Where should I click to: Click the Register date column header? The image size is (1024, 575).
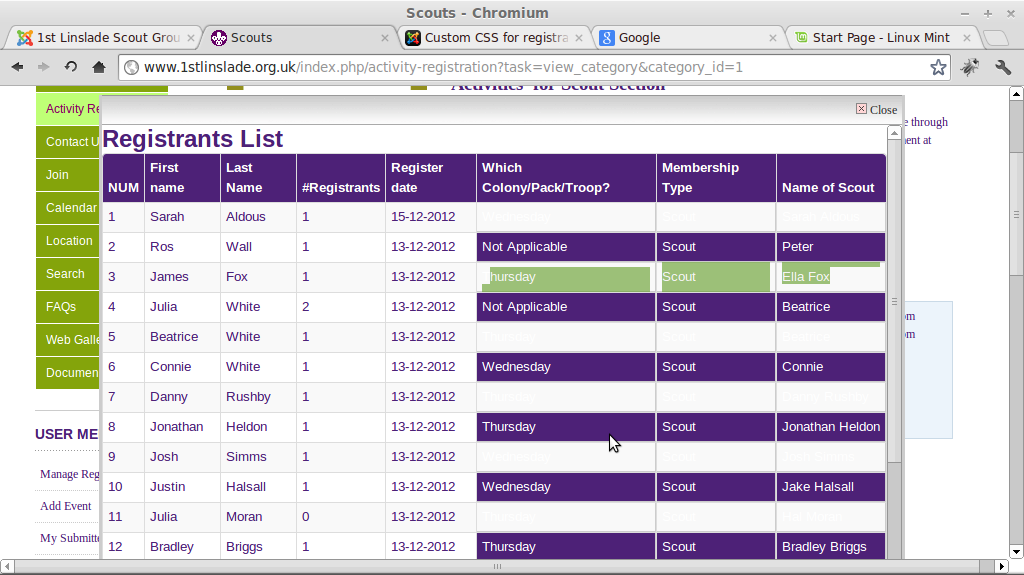[431, 178]
